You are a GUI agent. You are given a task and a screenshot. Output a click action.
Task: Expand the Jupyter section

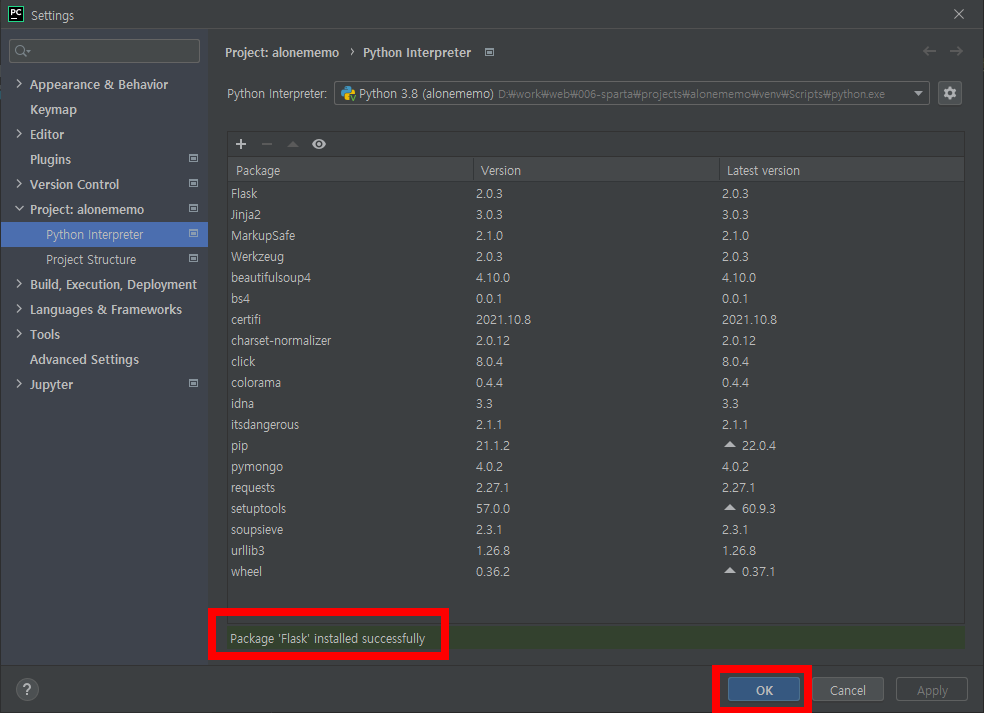(x=19, y=384)
